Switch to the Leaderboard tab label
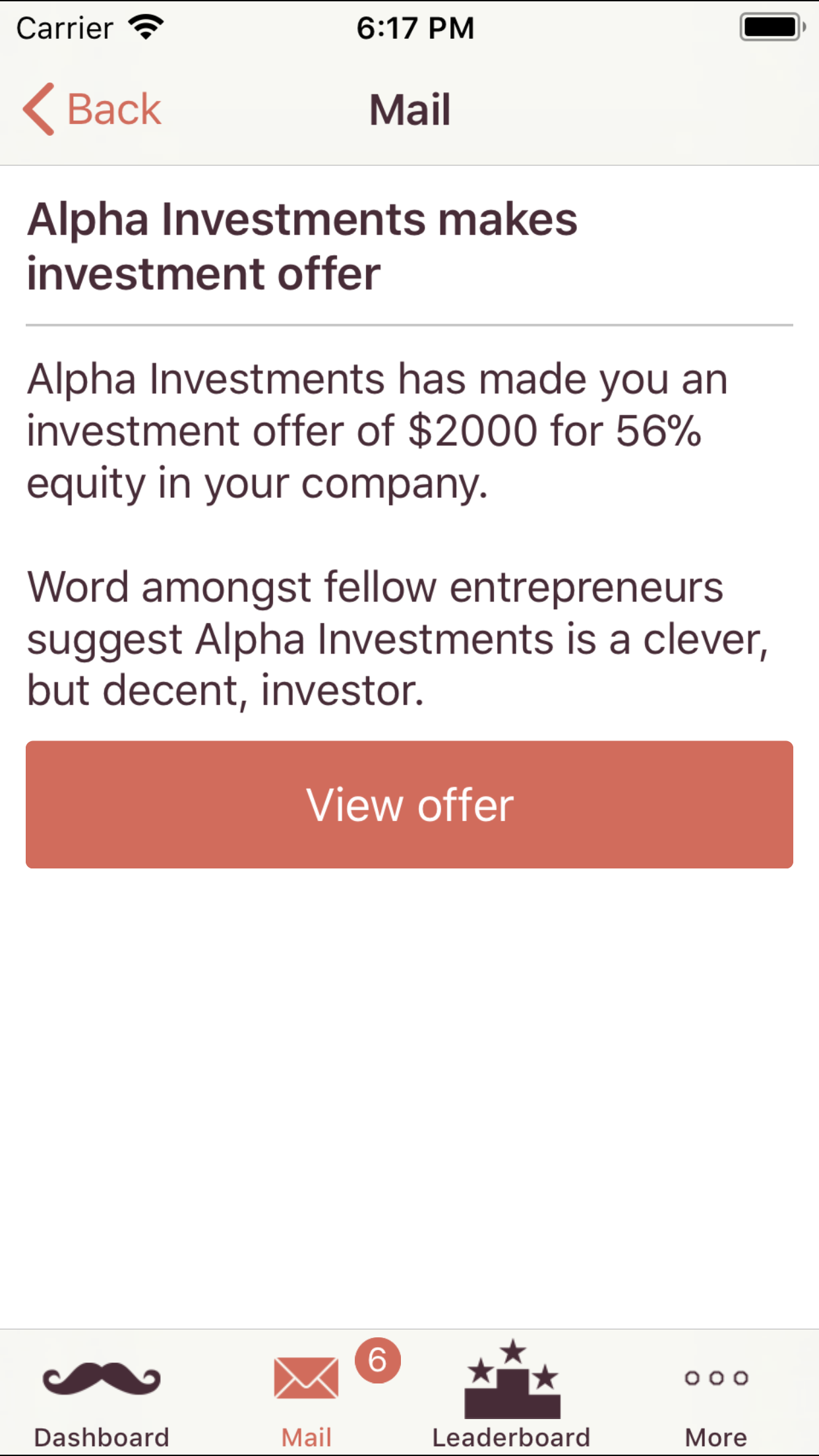This screenshot has height=1456, width=819. click(511, 1437)
